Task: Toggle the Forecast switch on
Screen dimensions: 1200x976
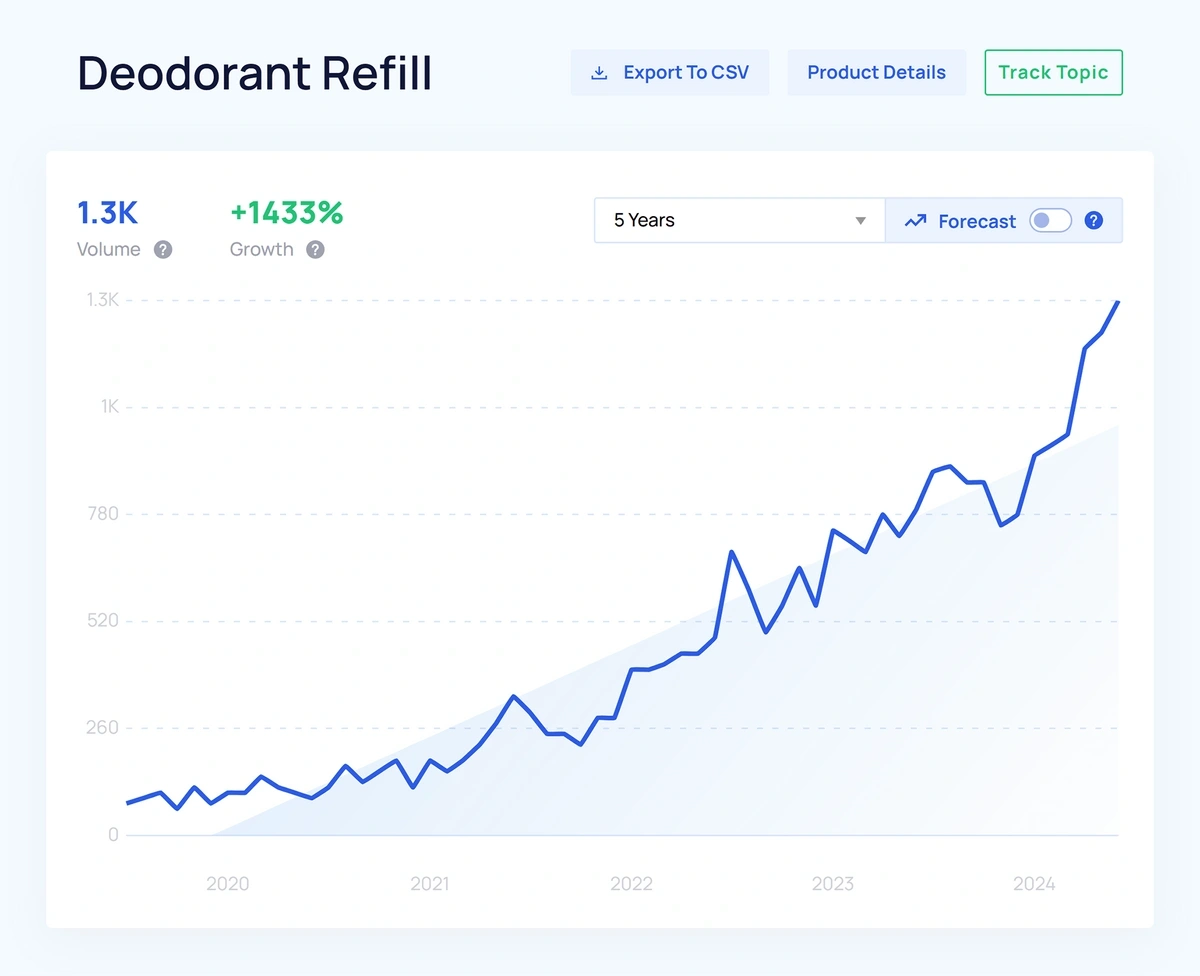Action: [x=1050, y=221]
